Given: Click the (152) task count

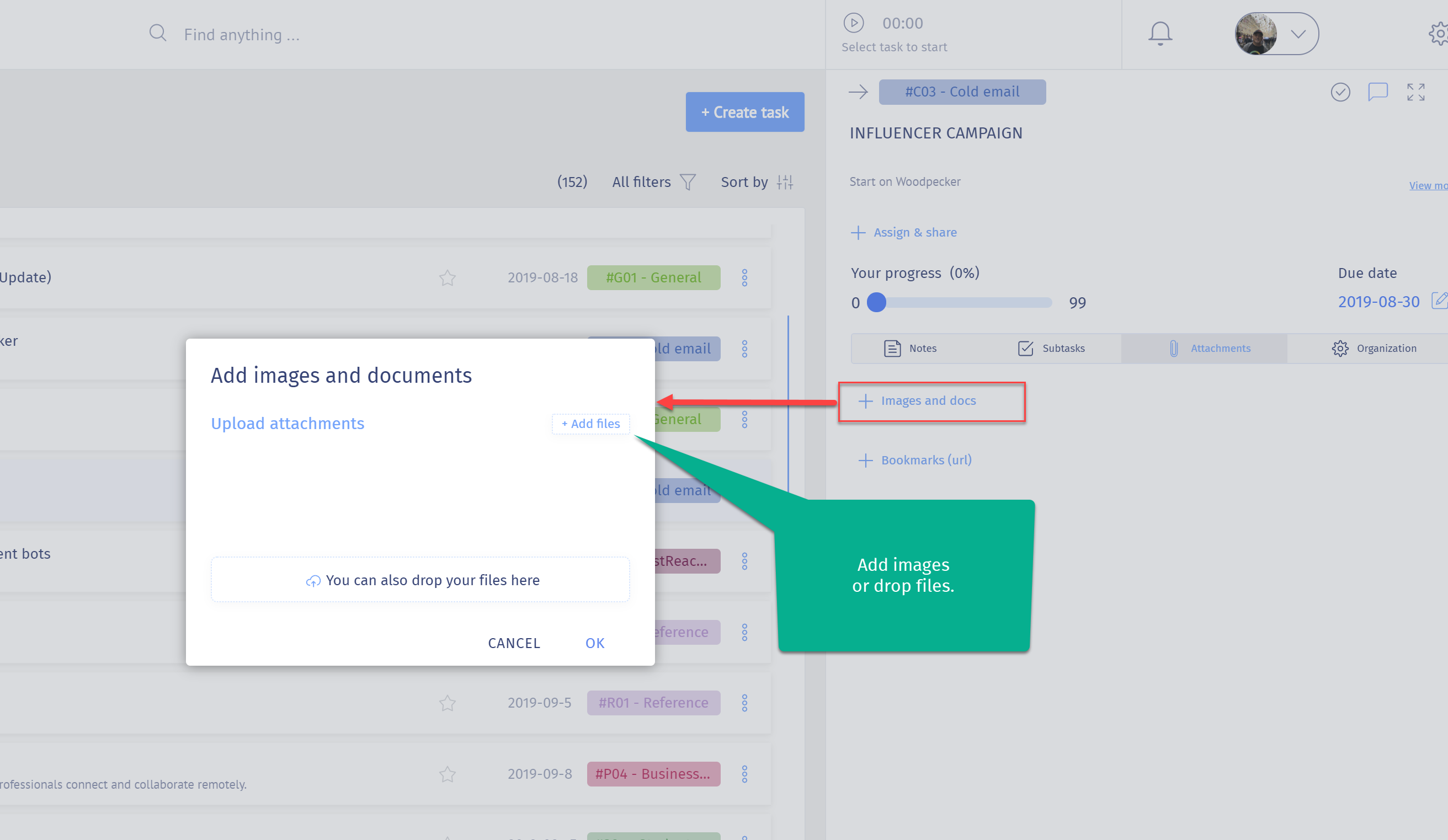Looking at the screenshot, I should point(572,182).
